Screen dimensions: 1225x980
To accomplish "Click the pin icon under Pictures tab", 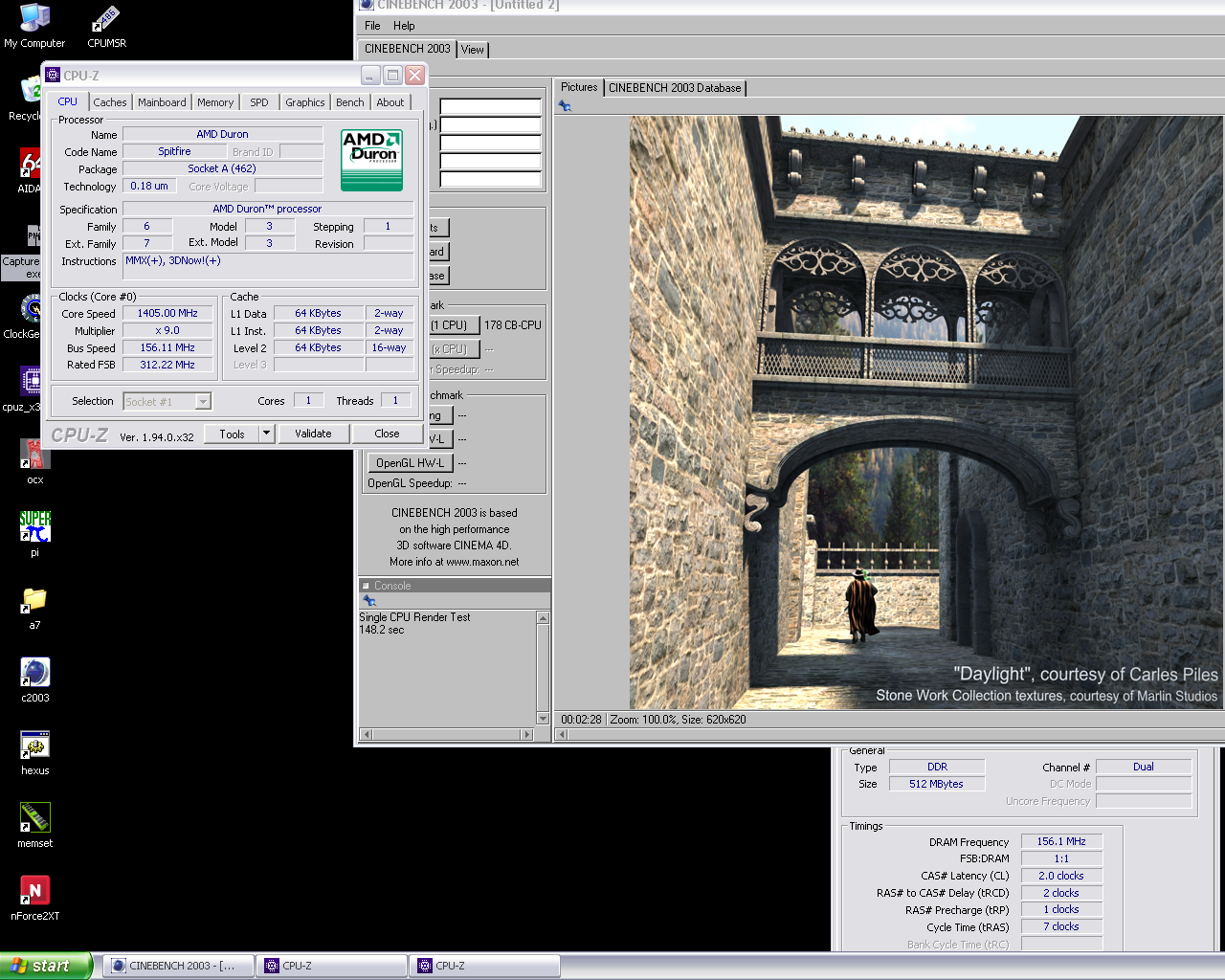I will (x=566, y=106).
